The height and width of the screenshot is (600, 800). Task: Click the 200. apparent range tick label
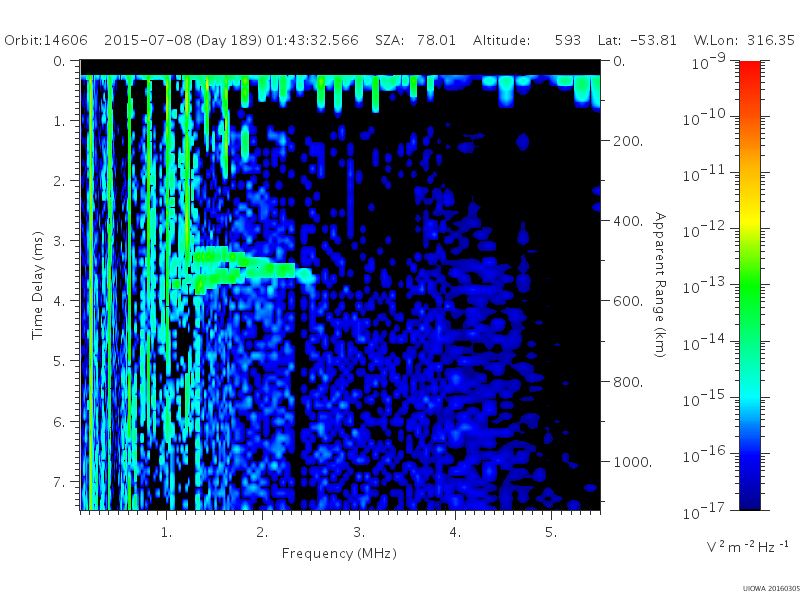click(x=628, y=141)
